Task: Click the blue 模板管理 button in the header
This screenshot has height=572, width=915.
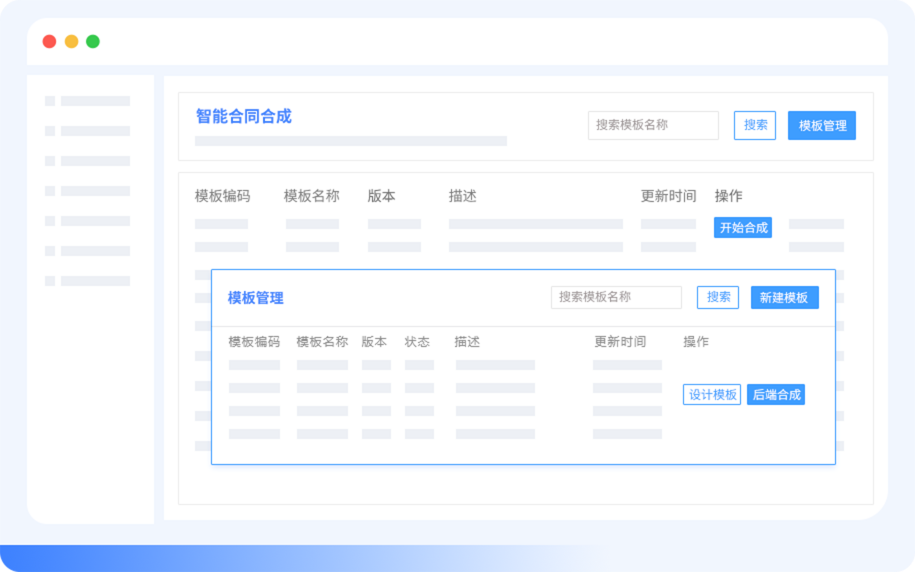Action: pos(821,126)
